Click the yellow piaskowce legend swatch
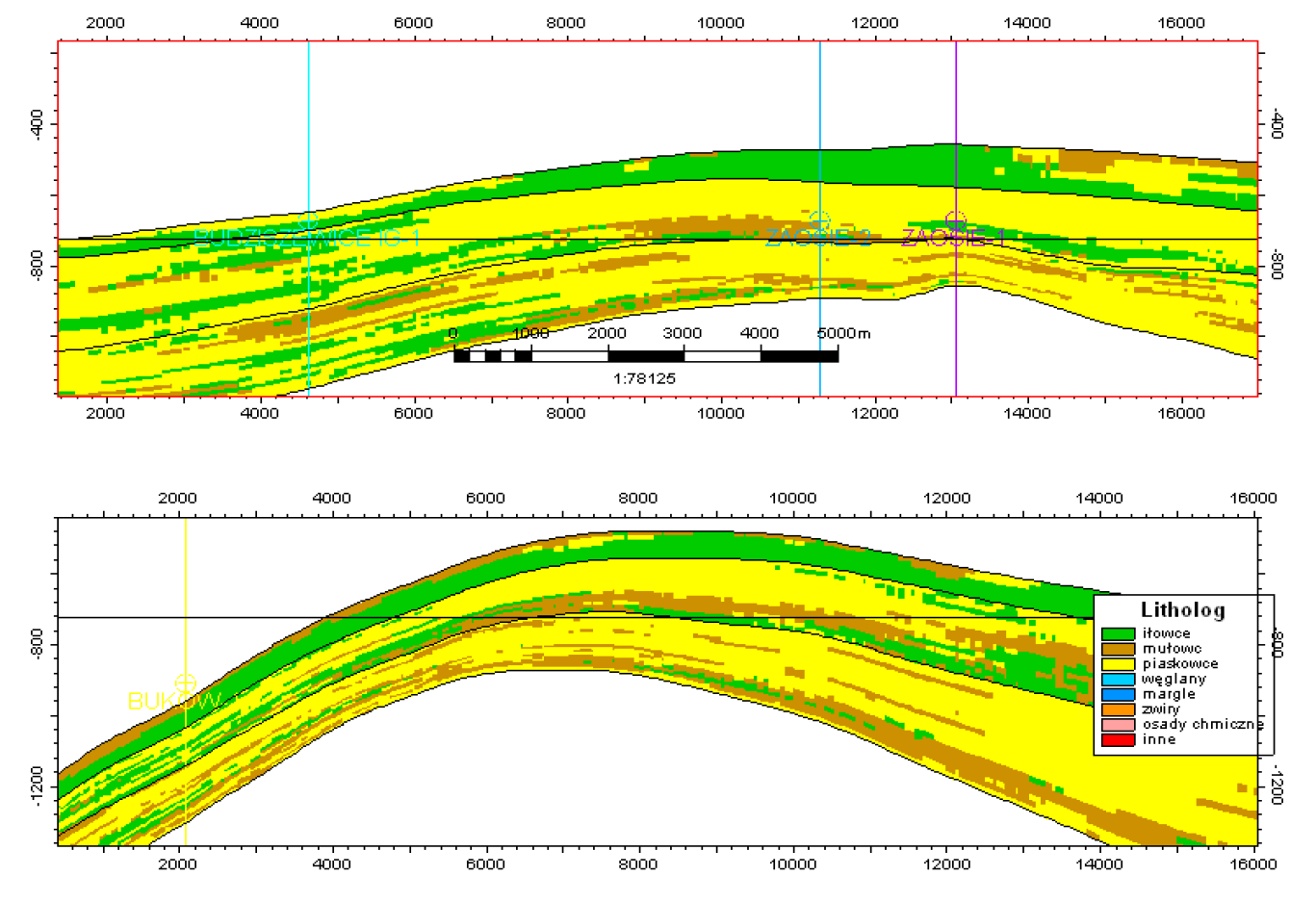 1118,664
